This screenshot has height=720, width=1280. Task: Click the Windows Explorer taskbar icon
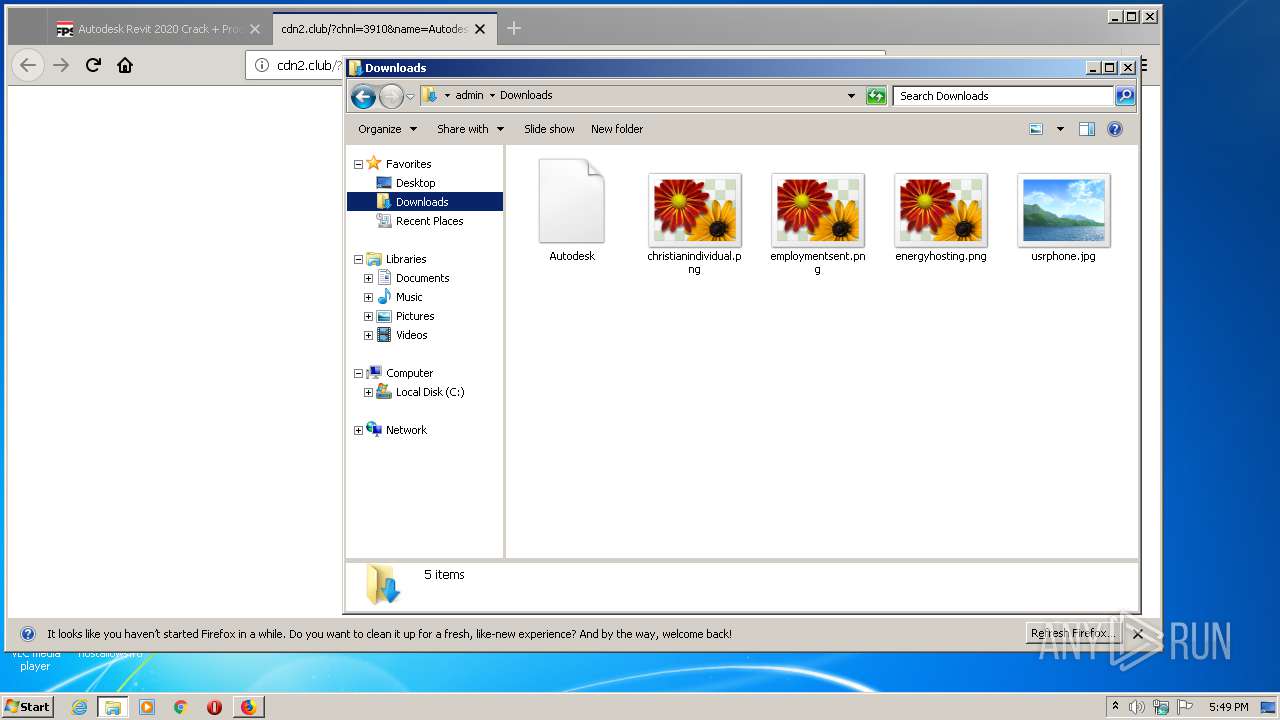(x=113, y=707)
